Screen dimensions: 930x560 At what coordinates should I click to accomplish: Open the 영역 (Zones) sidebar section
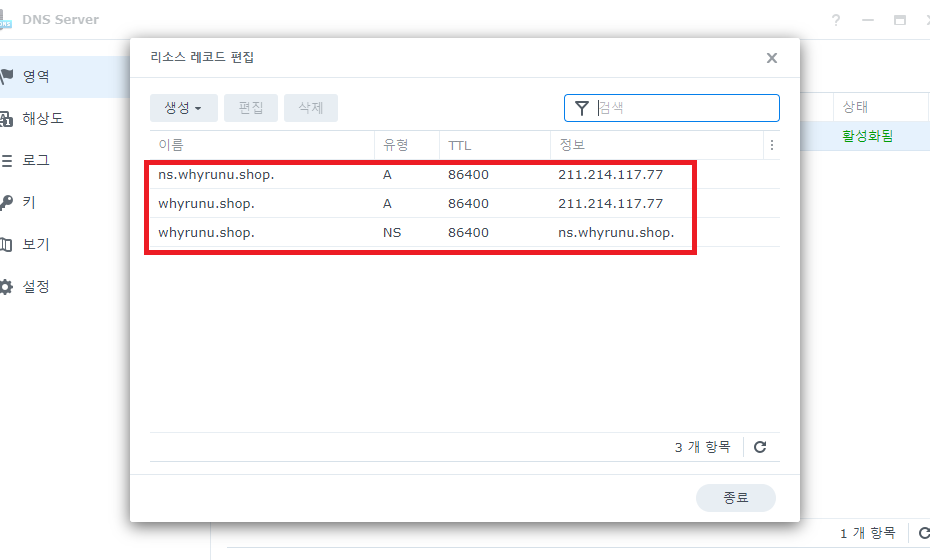coord(65,77)
